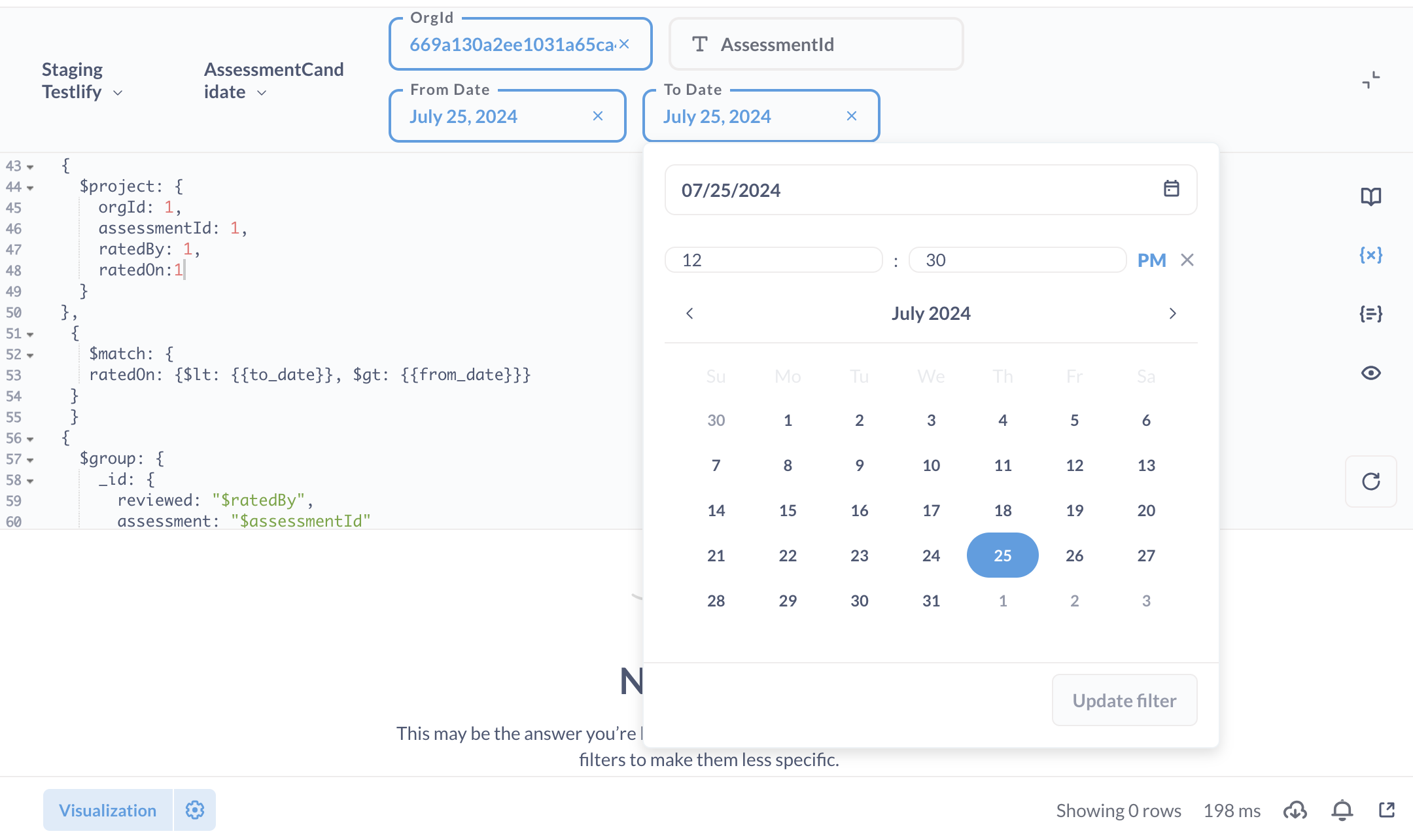Screen dimensions: 1413x840
Task: Go to the next month in the calendar
Action: click(x=1172, y=313)
